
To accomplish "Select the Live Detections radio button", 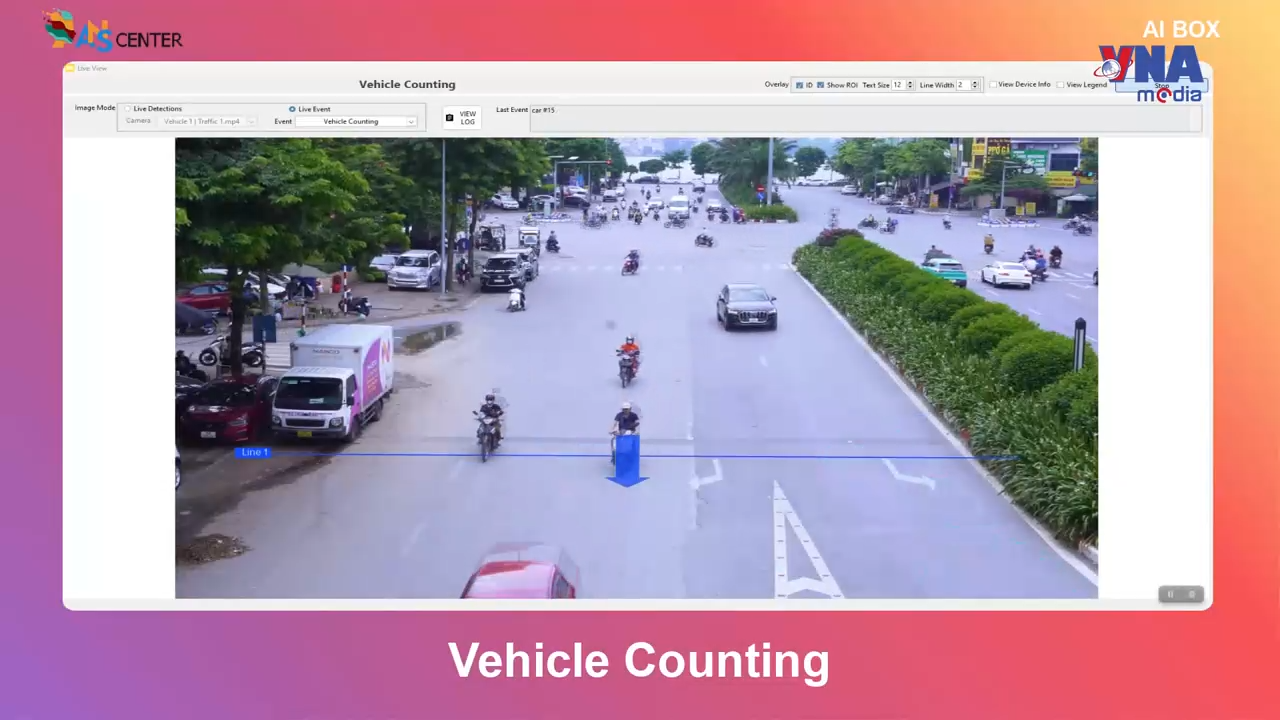I will [128, 109].
